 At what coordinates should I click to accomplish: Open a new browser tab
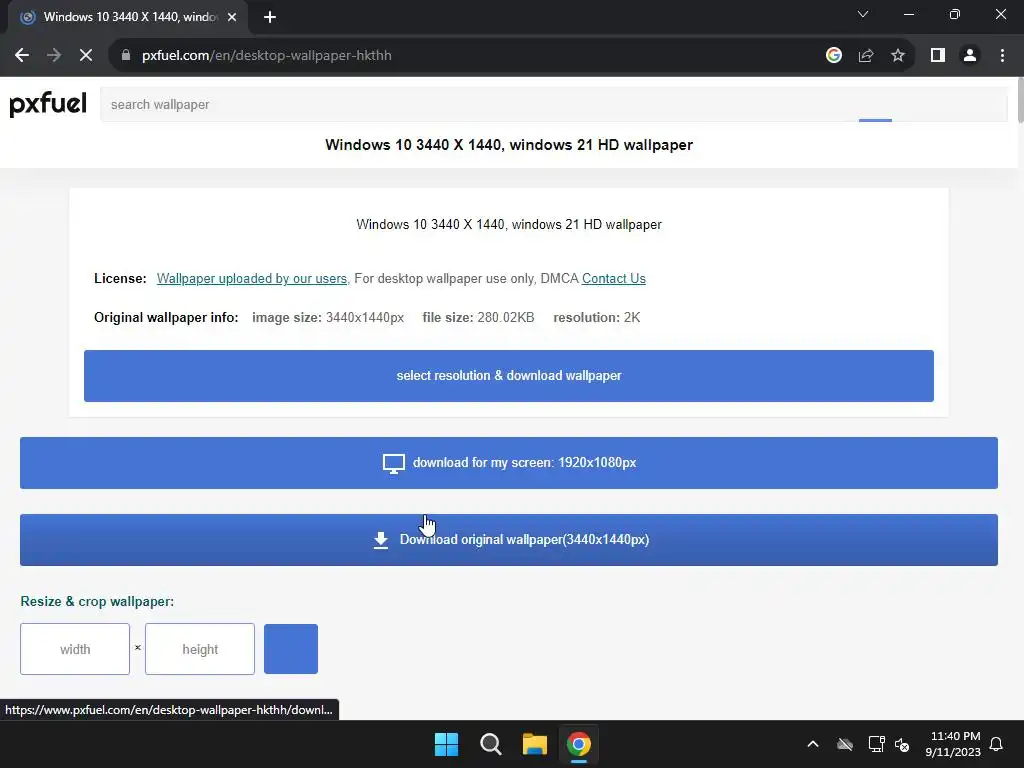270,17
